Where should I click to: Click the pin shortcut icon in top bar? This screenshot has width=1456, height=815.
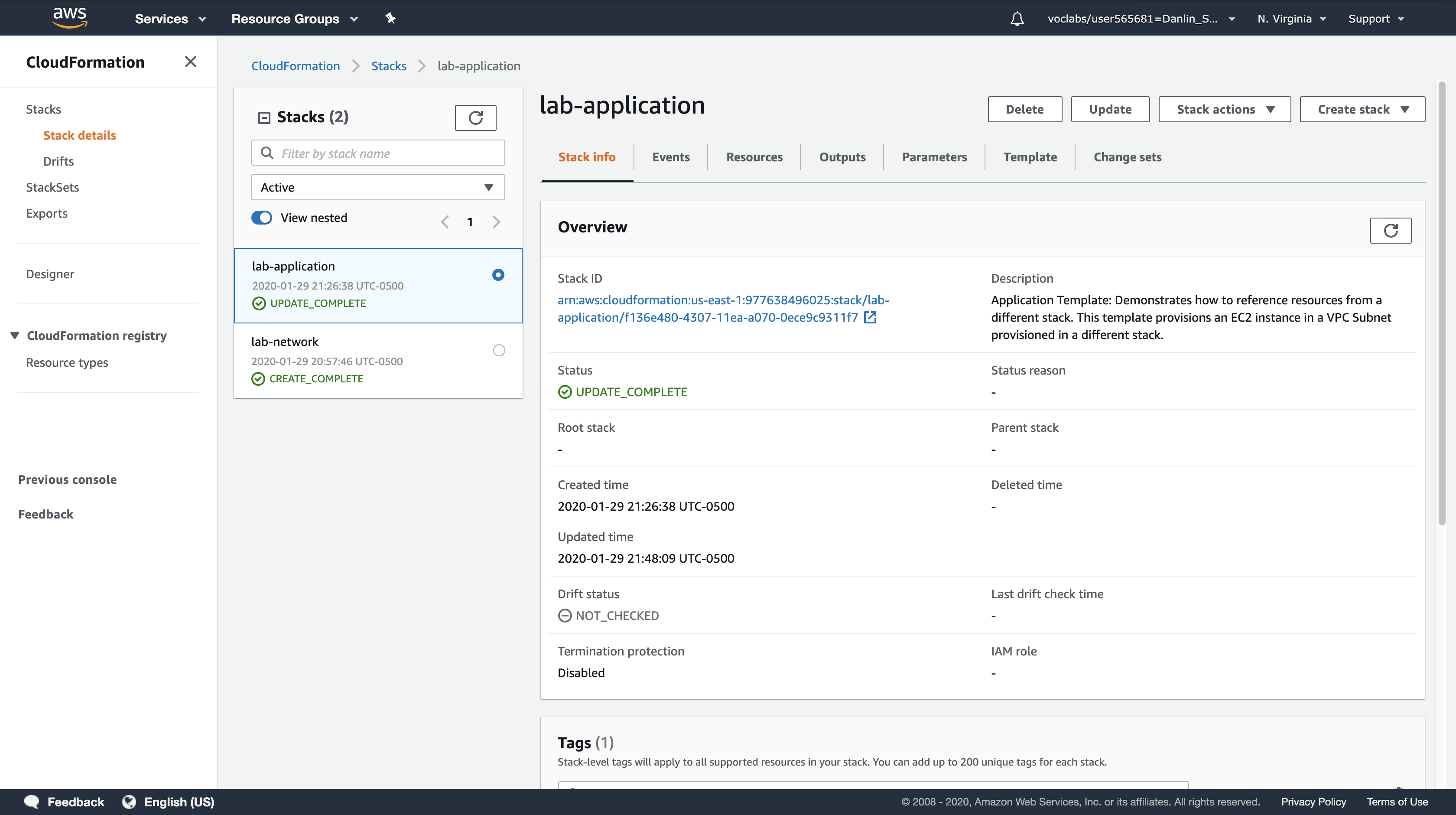pyautogui.click(x=390, y=18)
